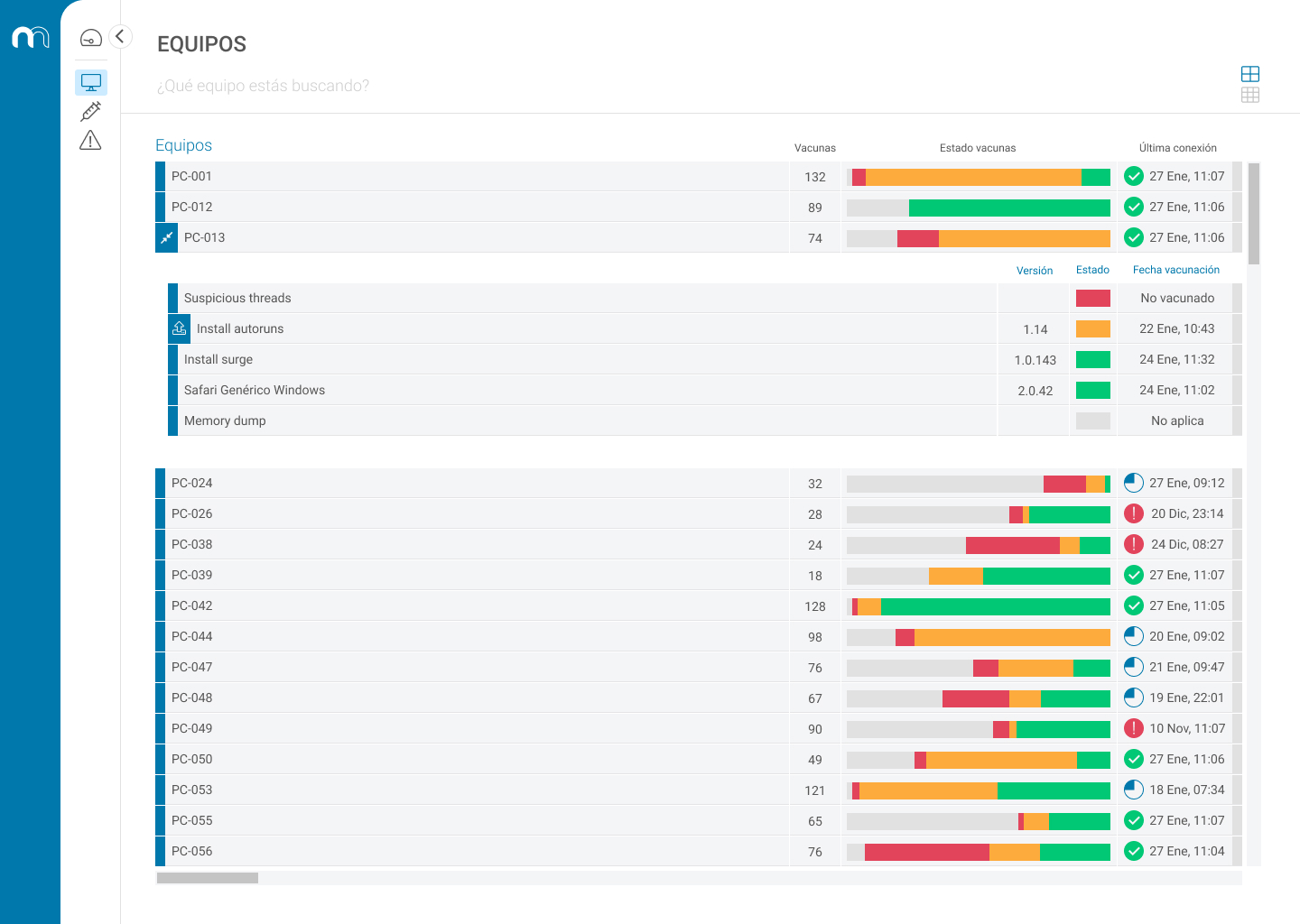The image size is (1300, 924).
Task: Click red status swatch for Suspicious threads
Action: coord(1093,298)
